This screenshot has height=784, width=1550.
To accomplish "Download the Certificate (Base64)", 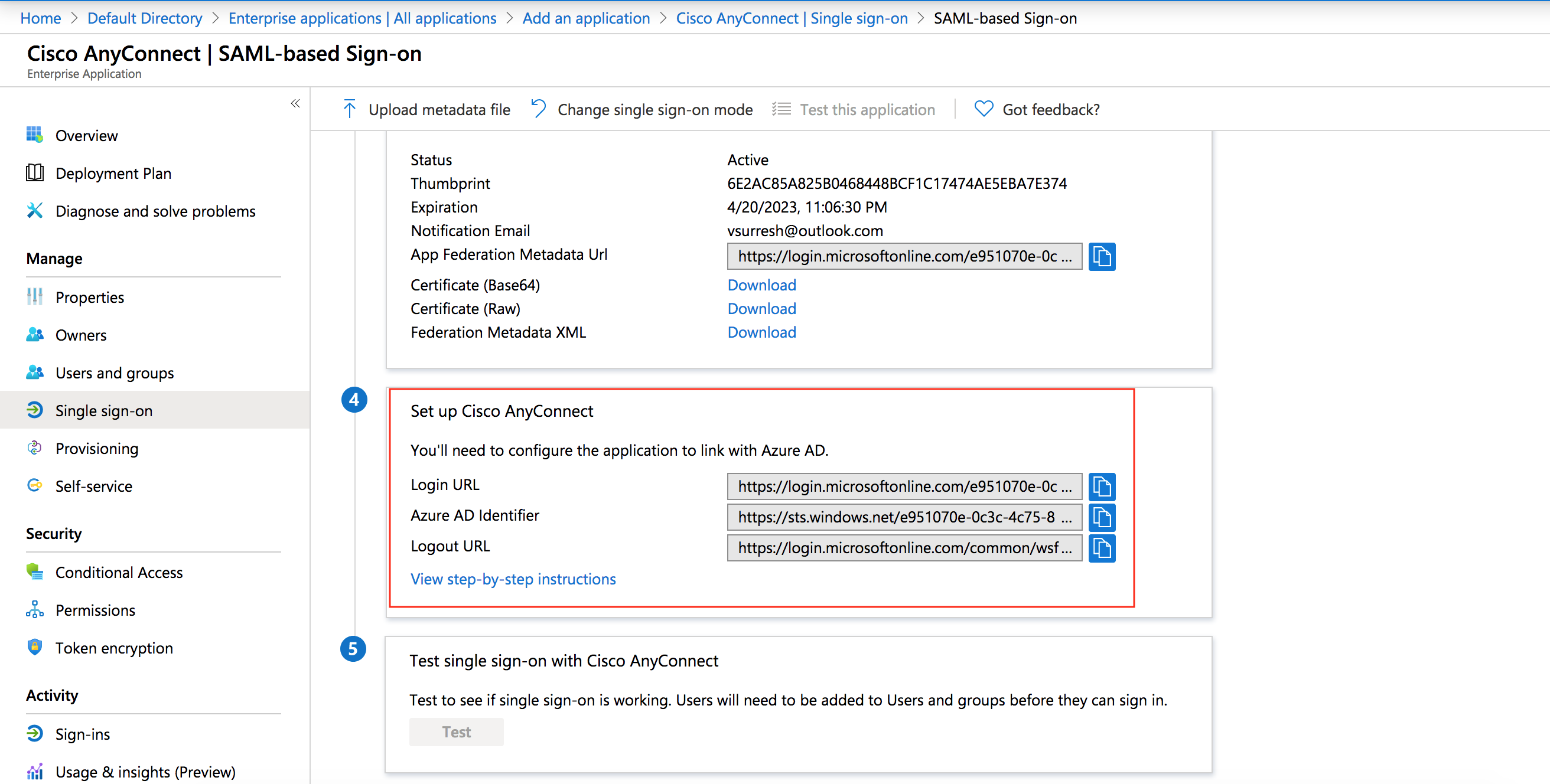I will coord(761,285).
